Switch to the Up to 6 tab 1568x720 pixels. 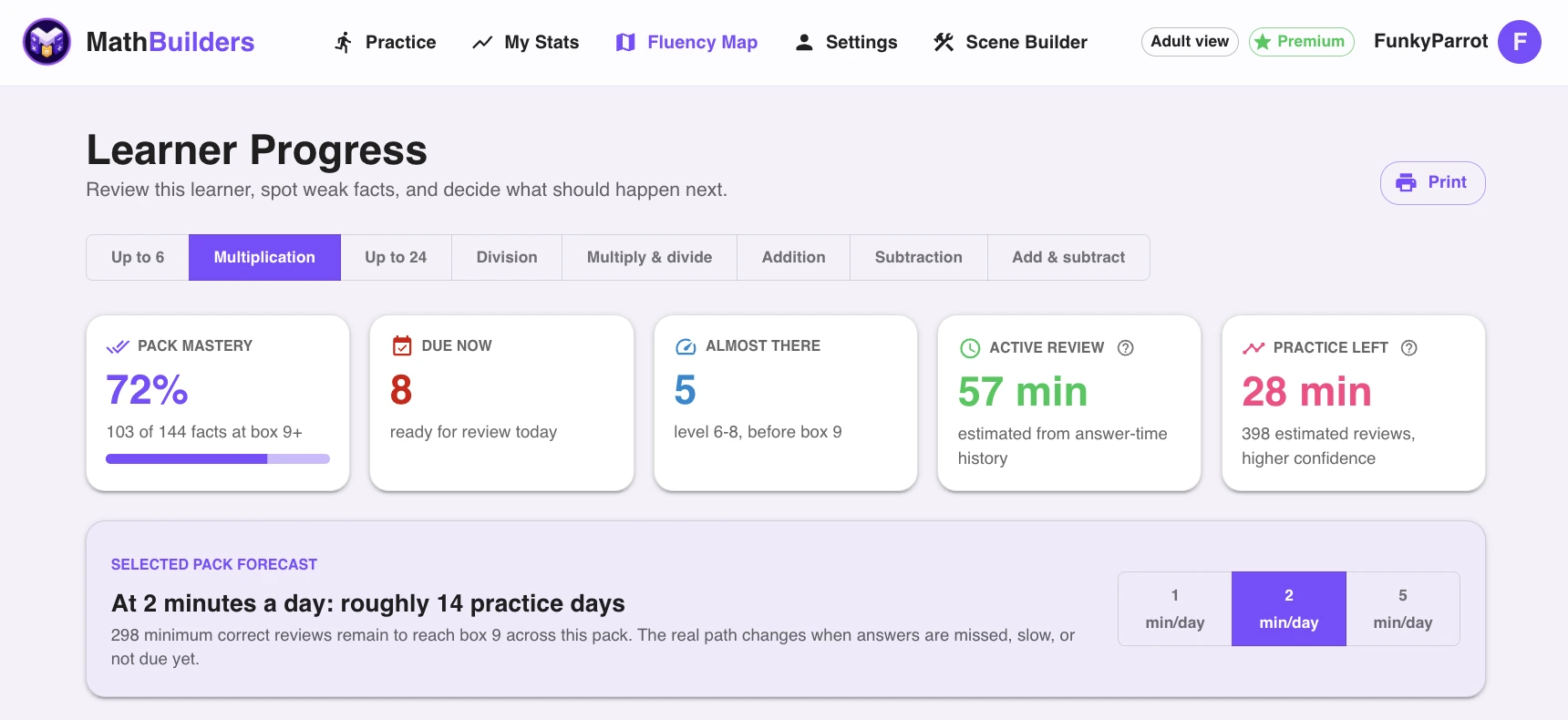pos(138,257)
